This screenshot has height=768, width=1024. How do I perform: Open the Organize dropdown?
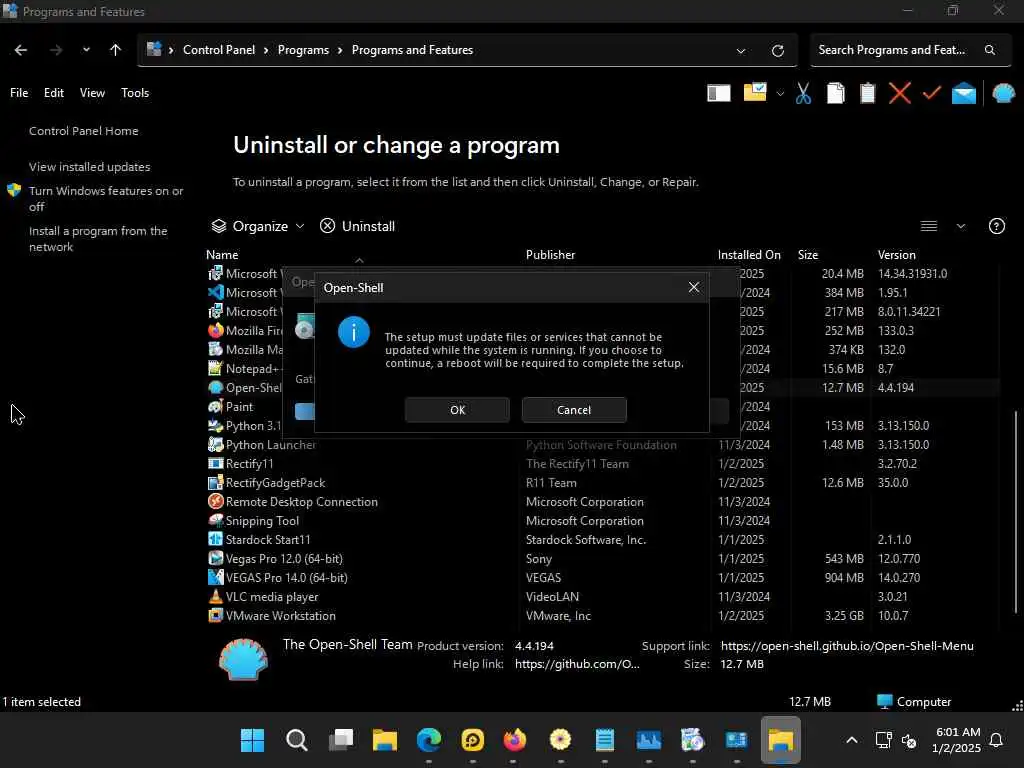259,226
